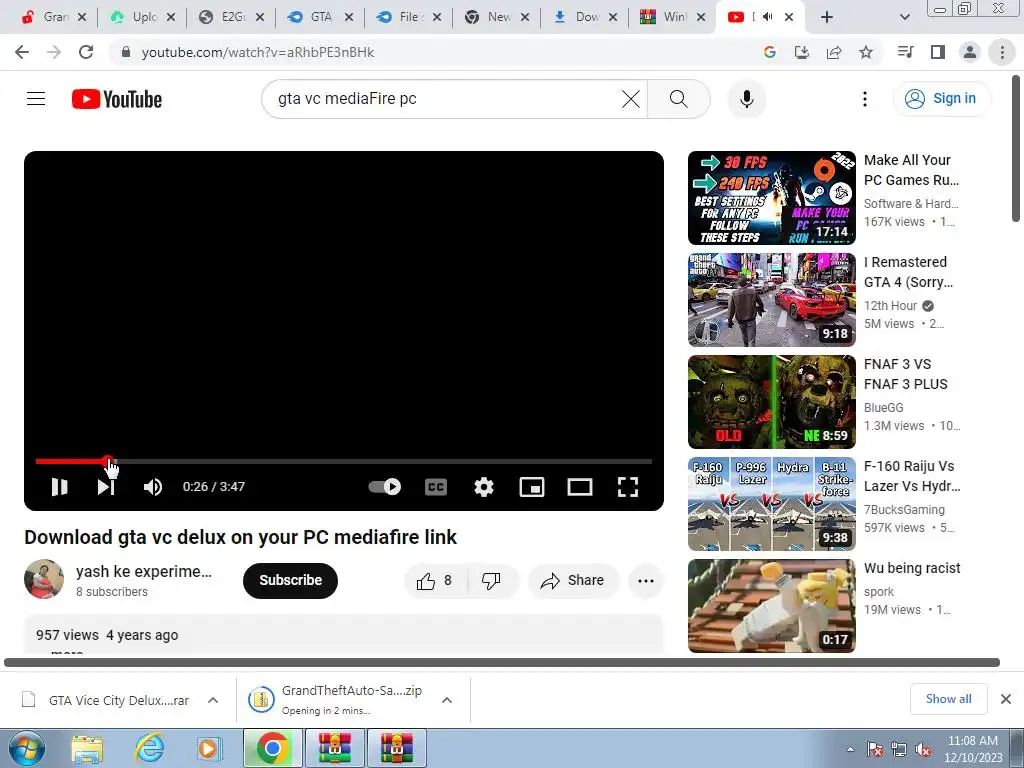Show hidden system tray icons
The image size is (1024, 768).
click(x=850, y=749)
